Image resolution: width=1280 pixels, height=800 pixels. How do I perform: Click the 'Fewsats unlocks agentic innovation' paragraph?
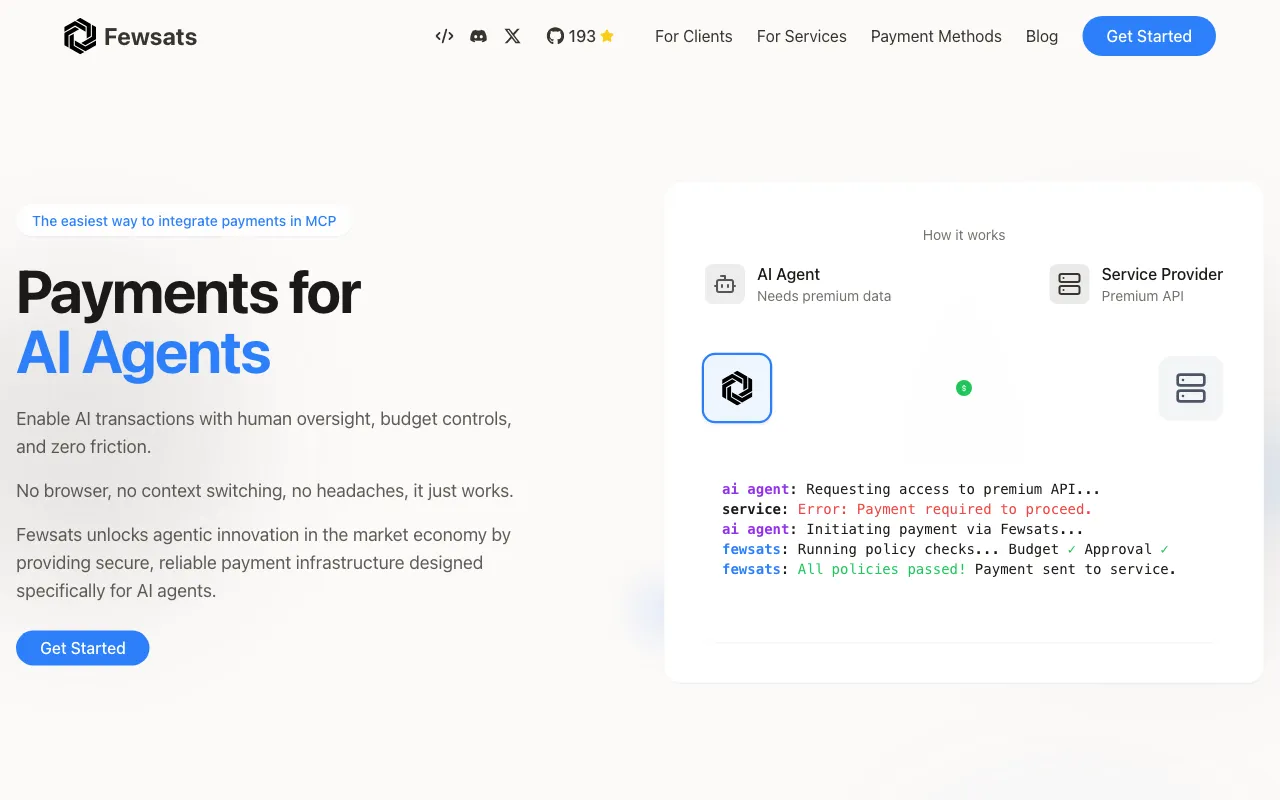[264, 563]
